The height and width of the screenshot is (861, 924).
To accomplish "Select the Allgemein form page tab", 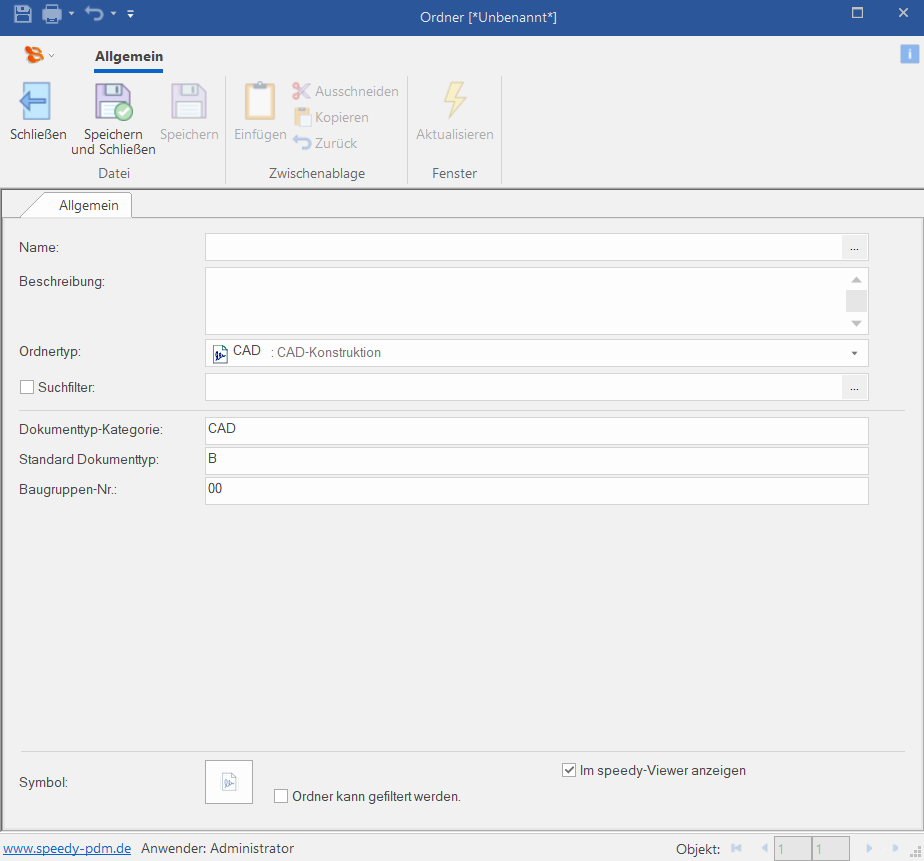I will pyautogui.click(x=88, y=205).
